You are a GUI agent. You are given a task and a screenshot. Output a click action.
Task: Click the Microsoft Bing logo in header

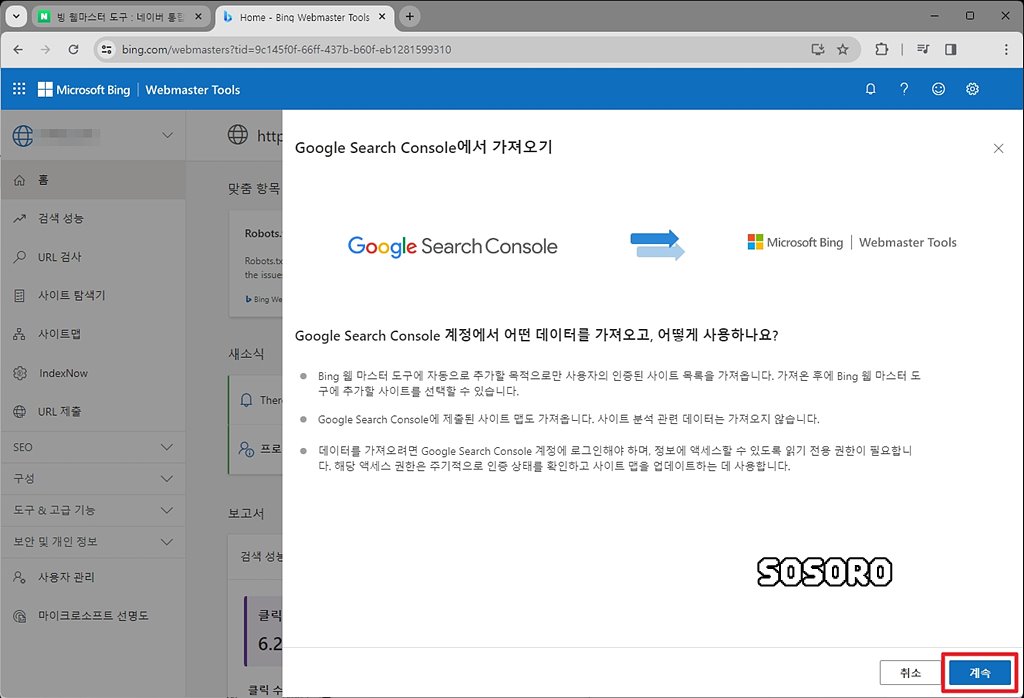(84, 89)
